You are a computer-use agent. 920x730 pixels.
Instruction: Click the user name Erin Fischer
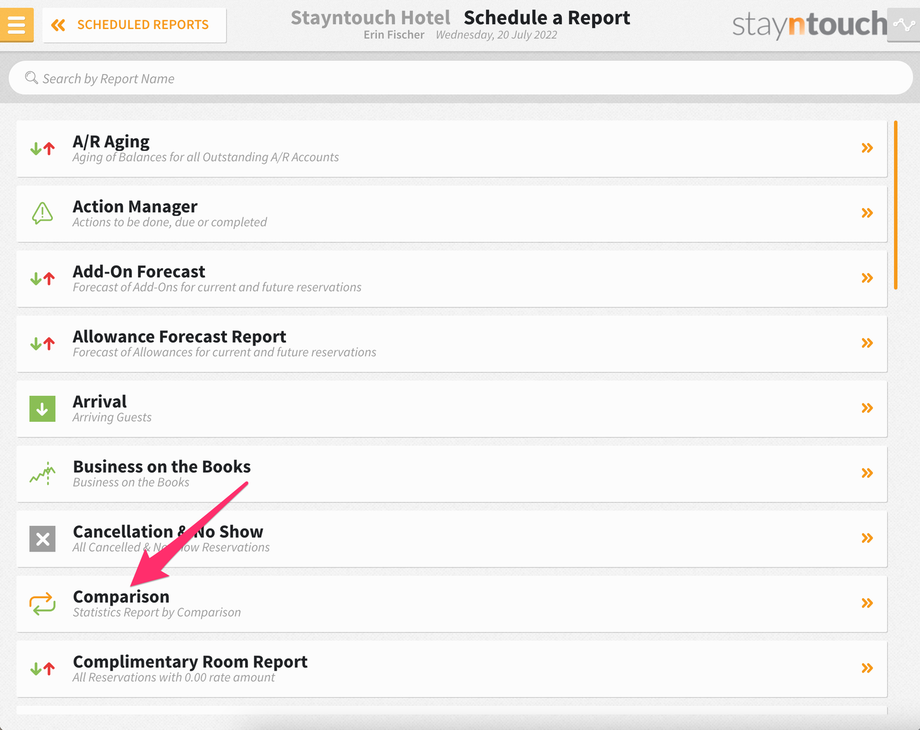(394, 35)
